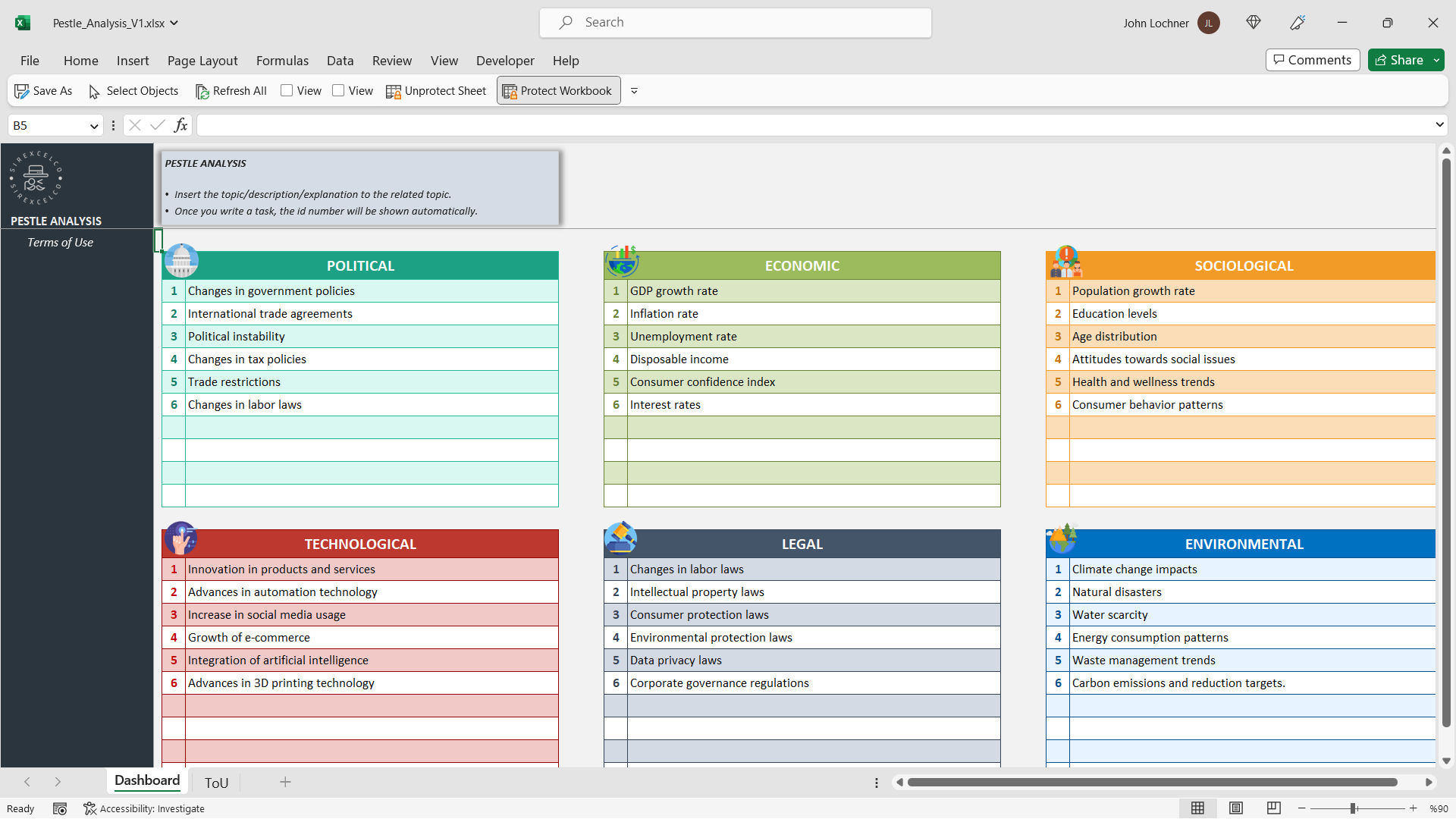
Task: Open the Insert Function fx icon
Action: (180, 125)
